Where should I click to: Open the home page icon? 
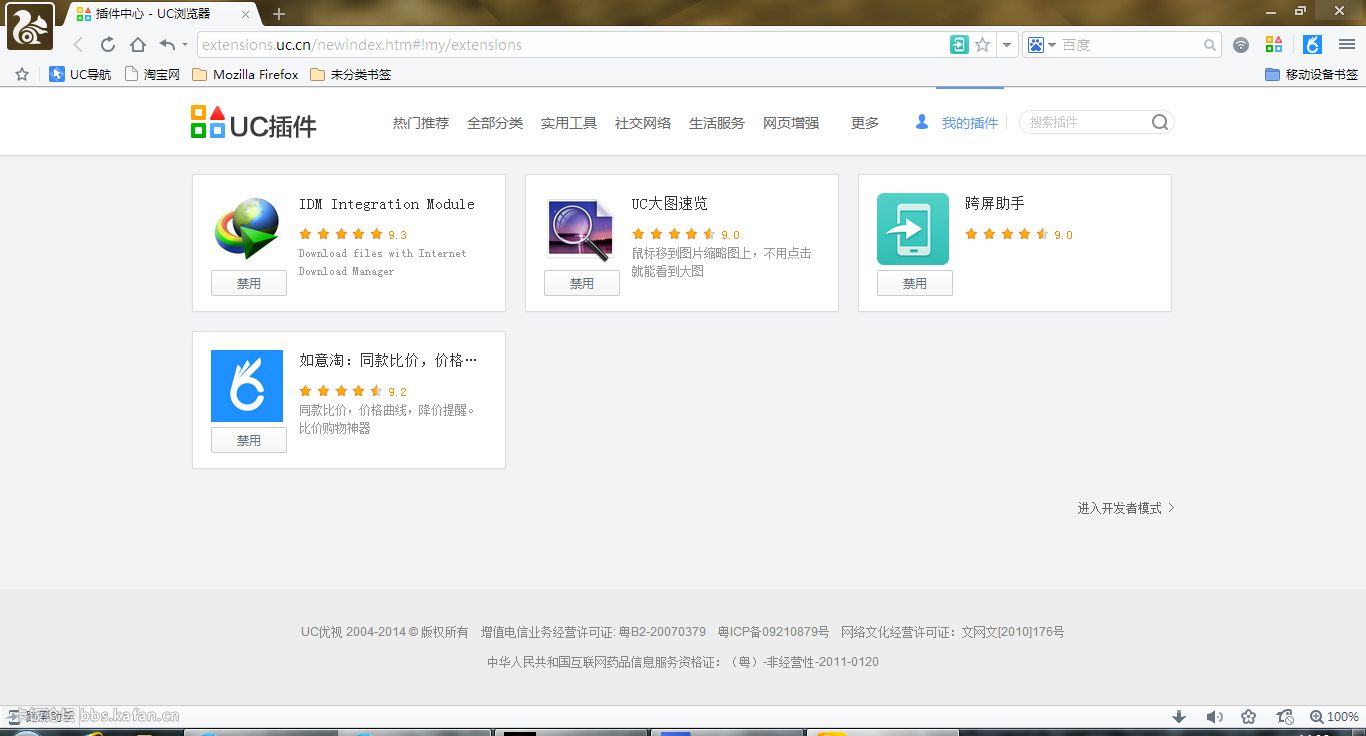coord(138,45)
